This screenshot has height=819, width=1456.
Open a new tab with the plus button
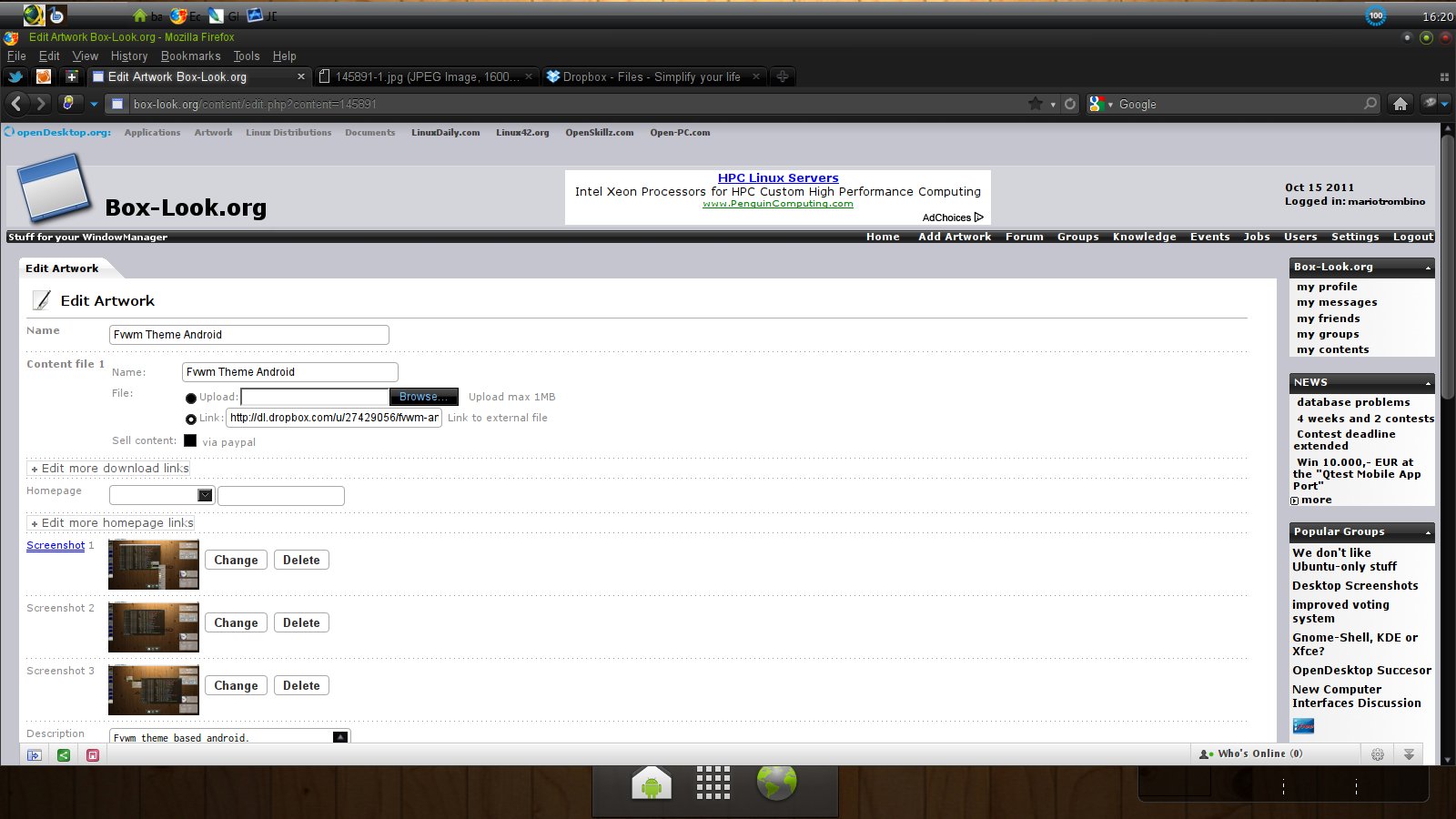click(782, 76)
